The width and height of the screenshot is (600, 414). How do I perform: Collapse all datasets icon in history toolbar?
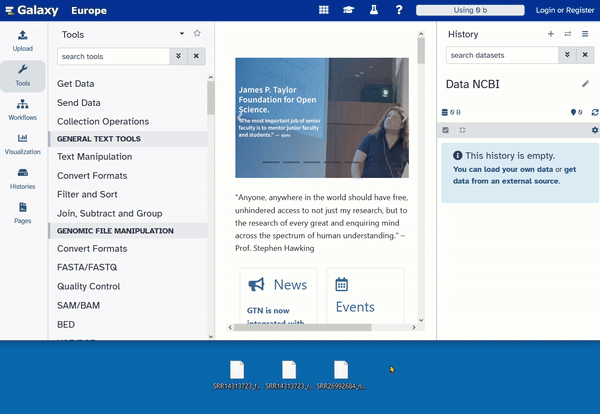[x=462, y=130]
